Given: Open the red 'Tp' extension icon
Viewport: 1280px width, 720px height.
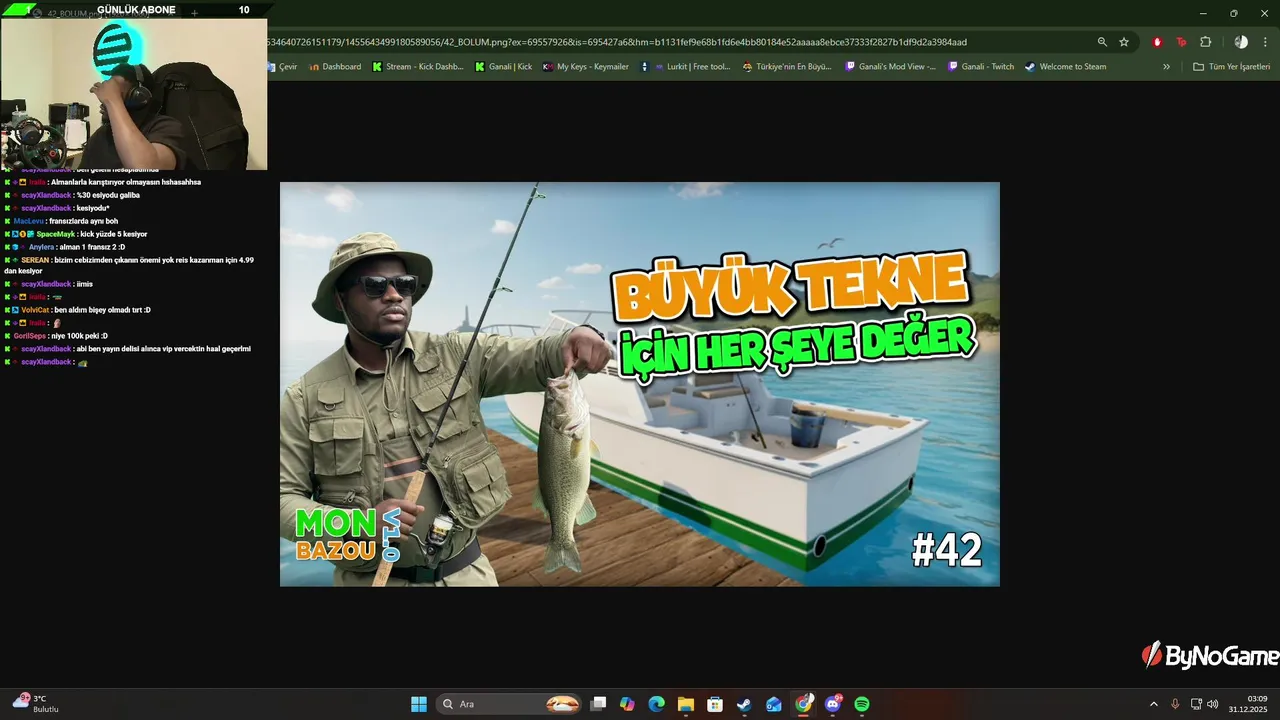Looking at the screenshot, I should pyautogui.click(x=1181, y=42).
